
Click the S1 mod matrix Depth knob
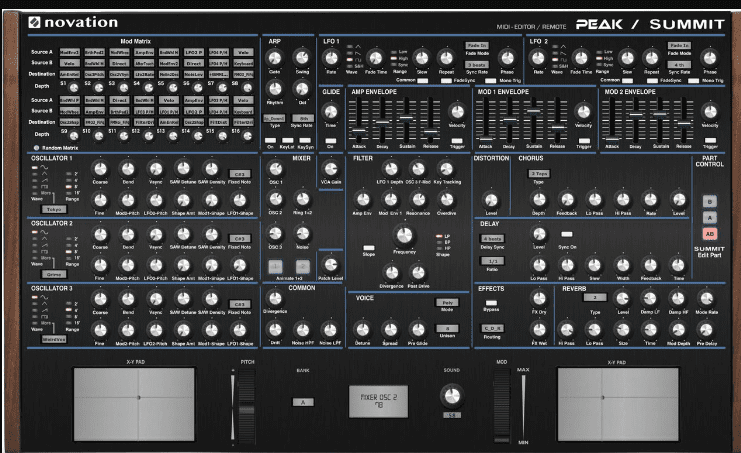point(74,88)
